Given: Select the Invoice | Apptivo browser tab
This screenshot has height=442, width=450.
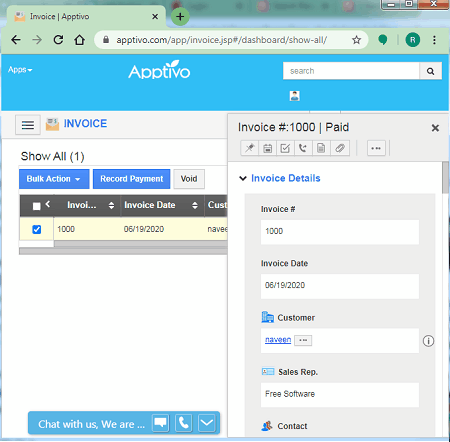Looking at the screenshot, I should point(85,16).
